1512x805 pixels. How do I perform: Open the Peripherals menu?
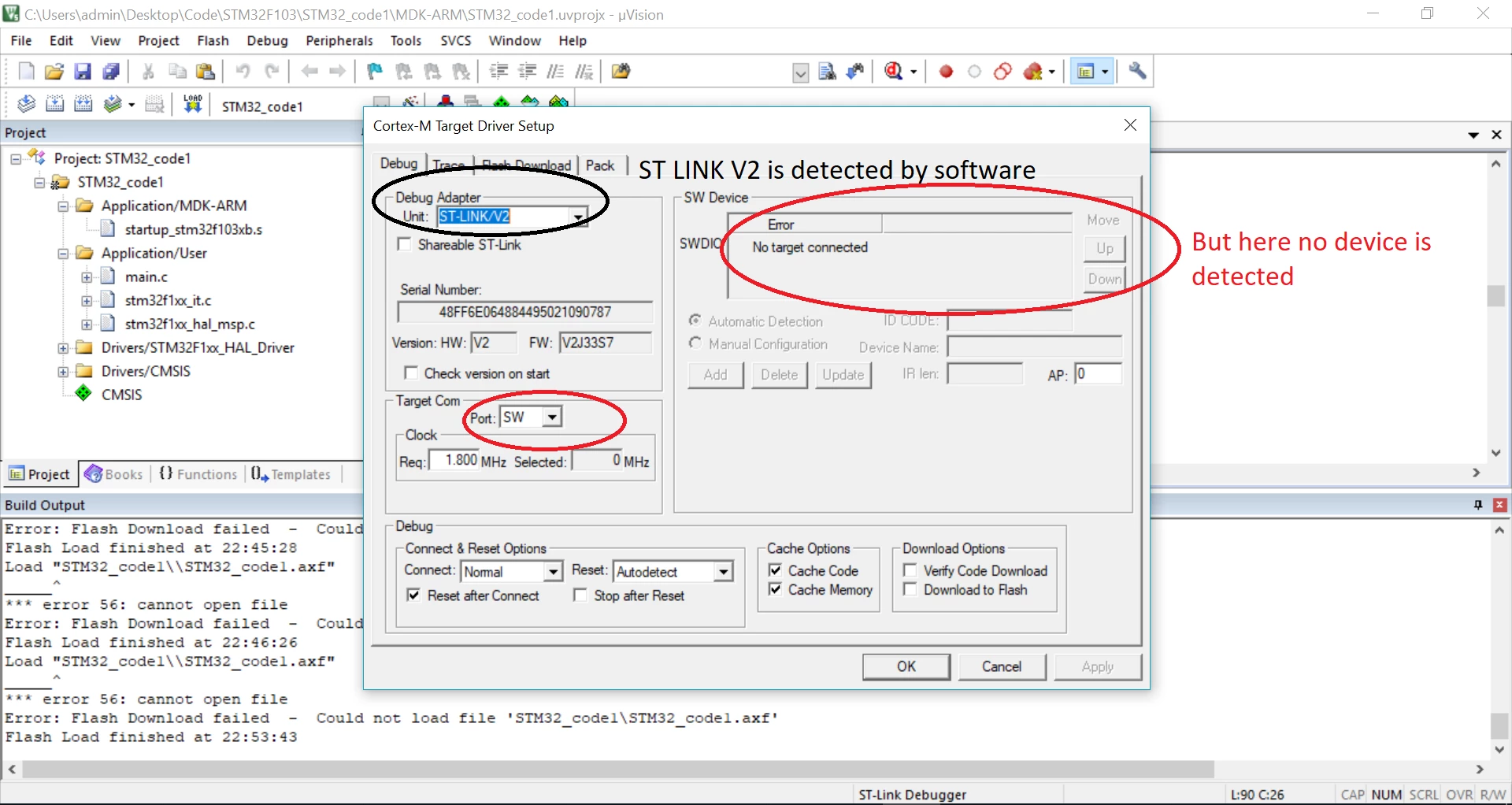(x=339, y=41)
